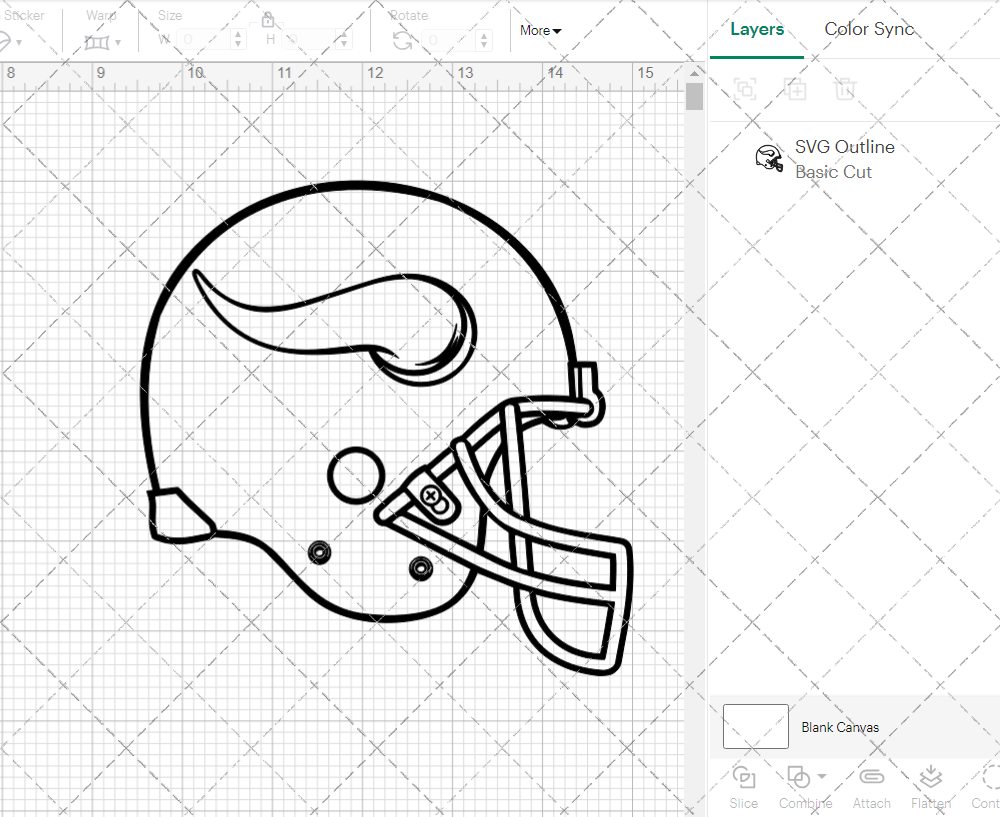Viewport: 1000px width, 817px height.
Task: Click the Sticker icon
Action: tap(4, 42)
